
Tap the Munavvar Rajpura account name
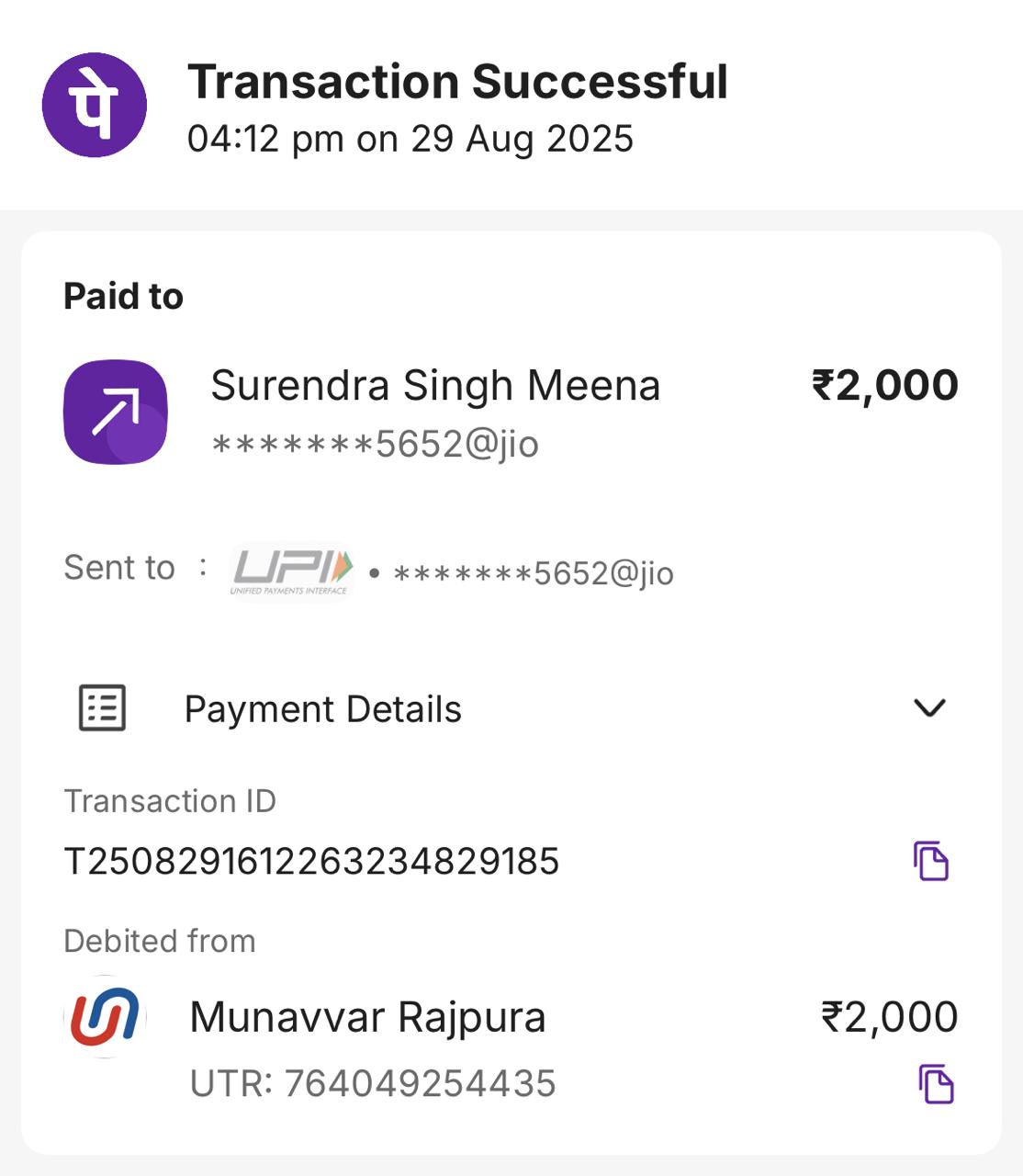[x=367, y=1017]
